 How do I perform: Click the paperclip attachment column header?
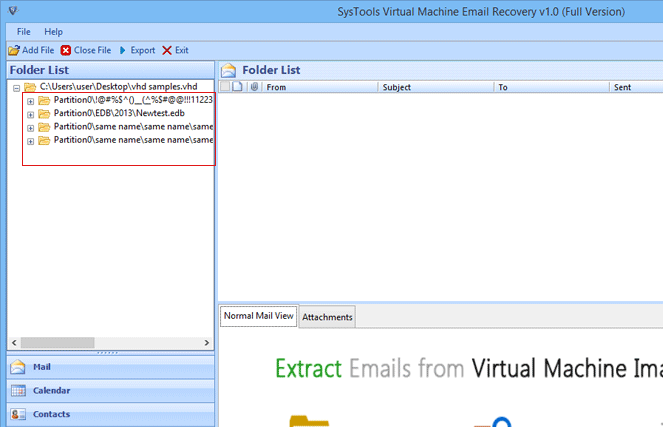pos(254,87)
